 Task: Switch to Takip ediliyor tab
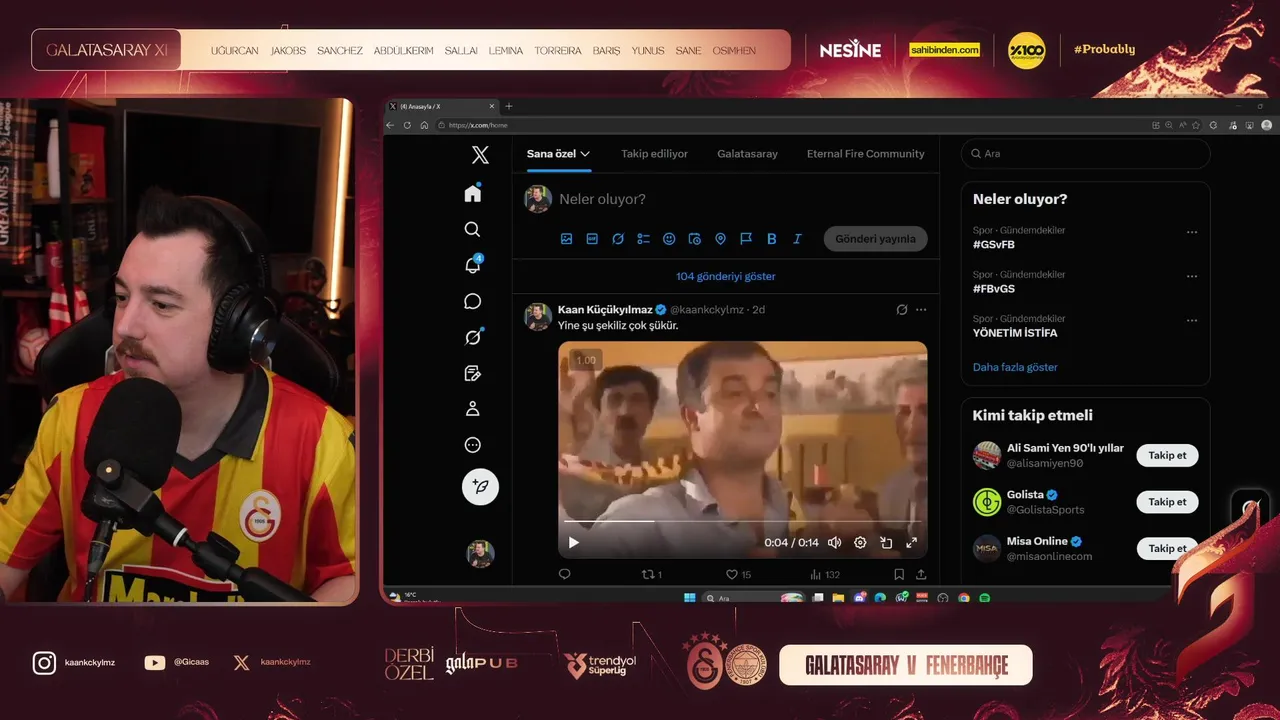[655, 154]
